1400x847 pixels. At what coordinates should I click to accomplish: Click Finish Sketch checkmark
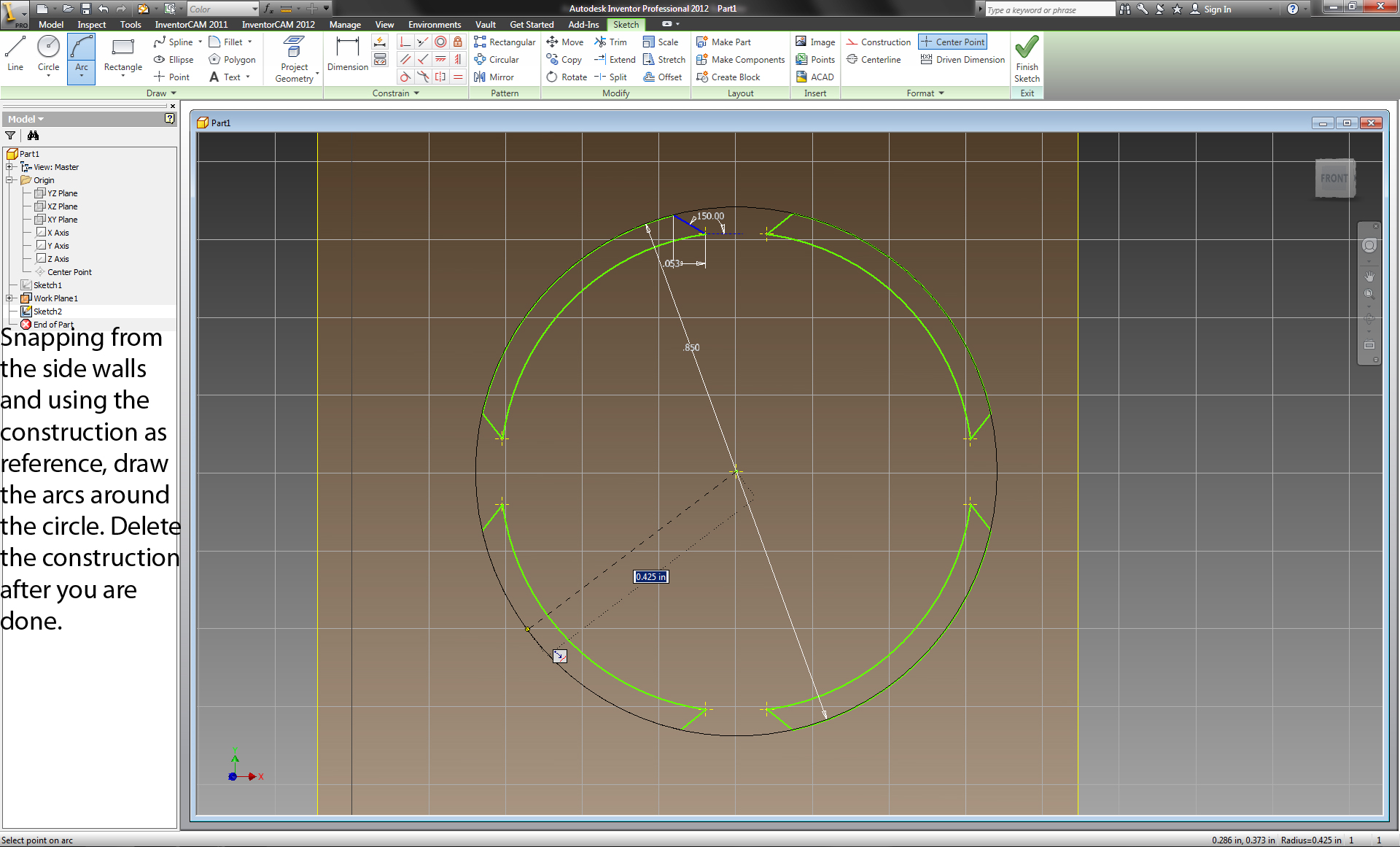tap(1027, 58)
